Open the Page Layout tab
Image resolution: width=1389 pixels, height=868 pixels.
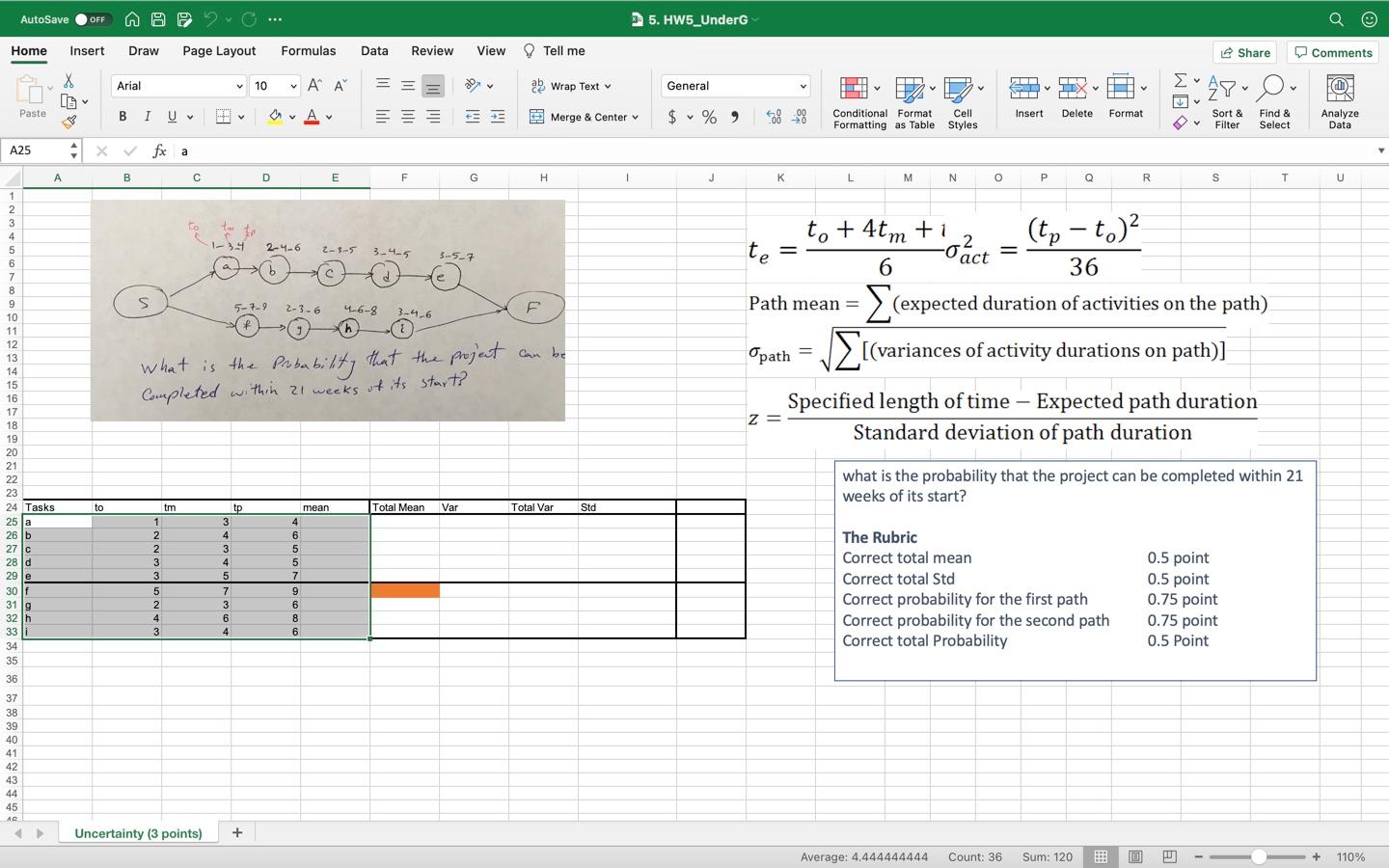point(219,51)
